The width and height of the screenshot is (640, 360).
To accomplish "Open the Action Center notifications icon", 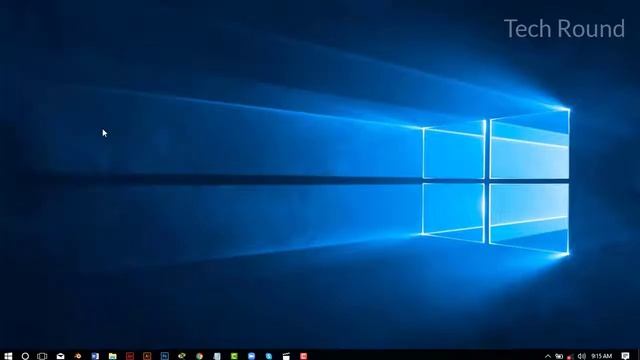I will pos(625,356).
